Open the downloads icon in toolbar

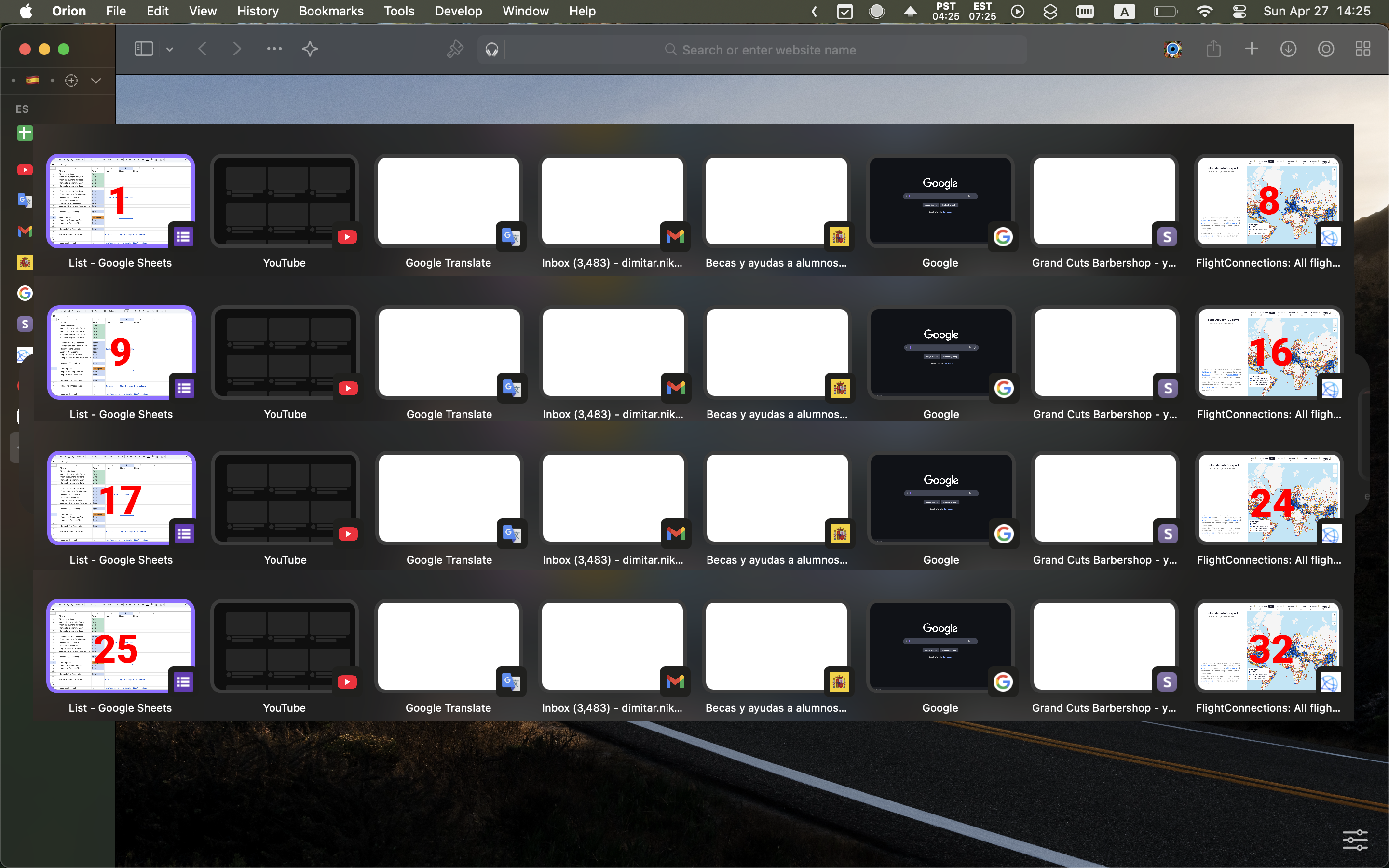(x=1288, y=49)
